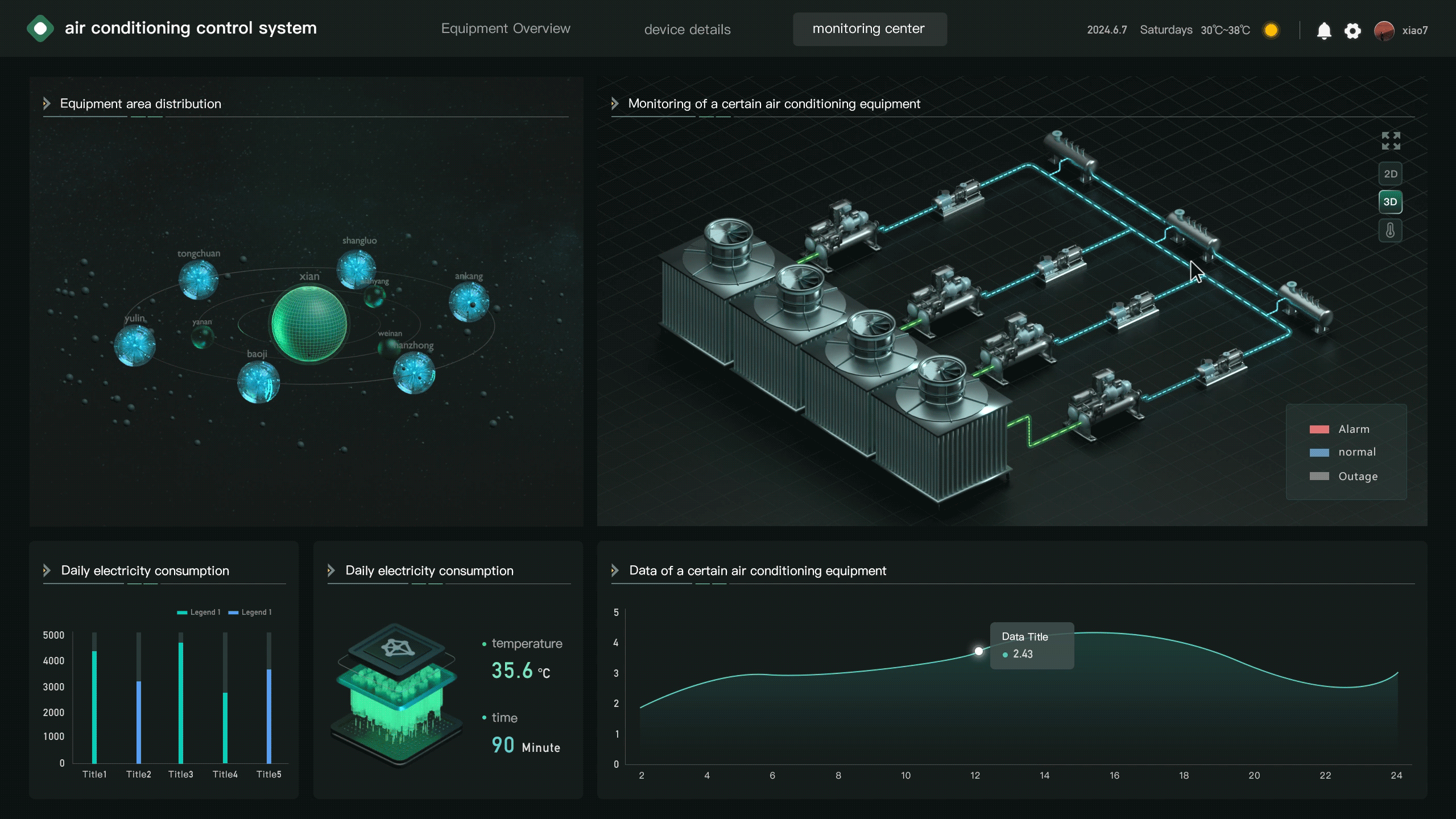Image resolution: width=1456 pixels, height=819 pixels.
Task: Click the highlighted data point on line chart
Action: click(978, 651)
